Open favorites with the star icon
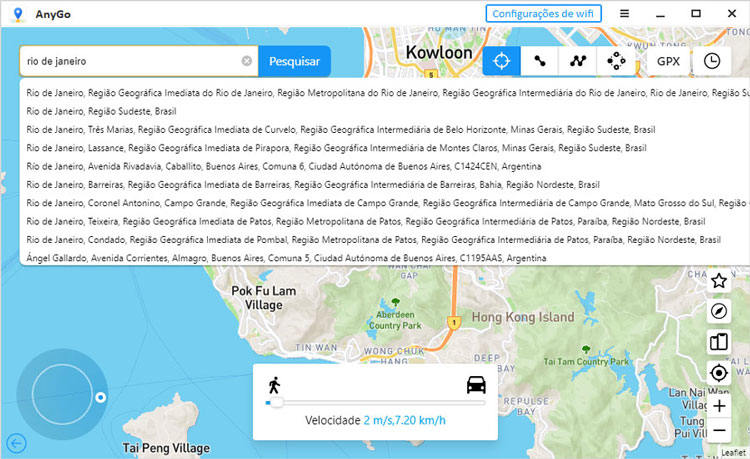 (718, 281)
